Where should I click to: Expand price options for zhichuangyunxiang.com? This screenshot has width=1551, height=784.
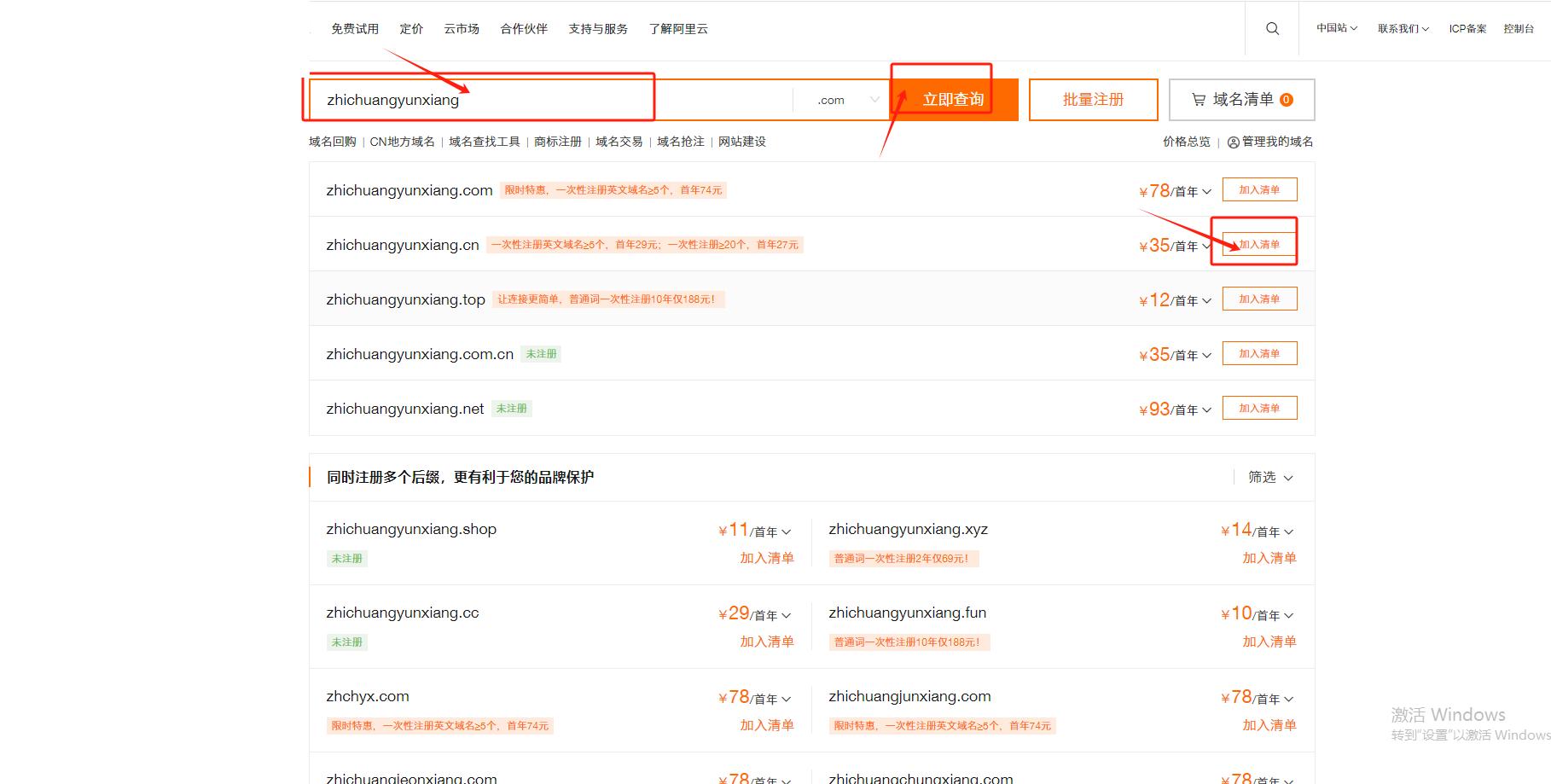pyautogui.click(x=1206, y=192)
